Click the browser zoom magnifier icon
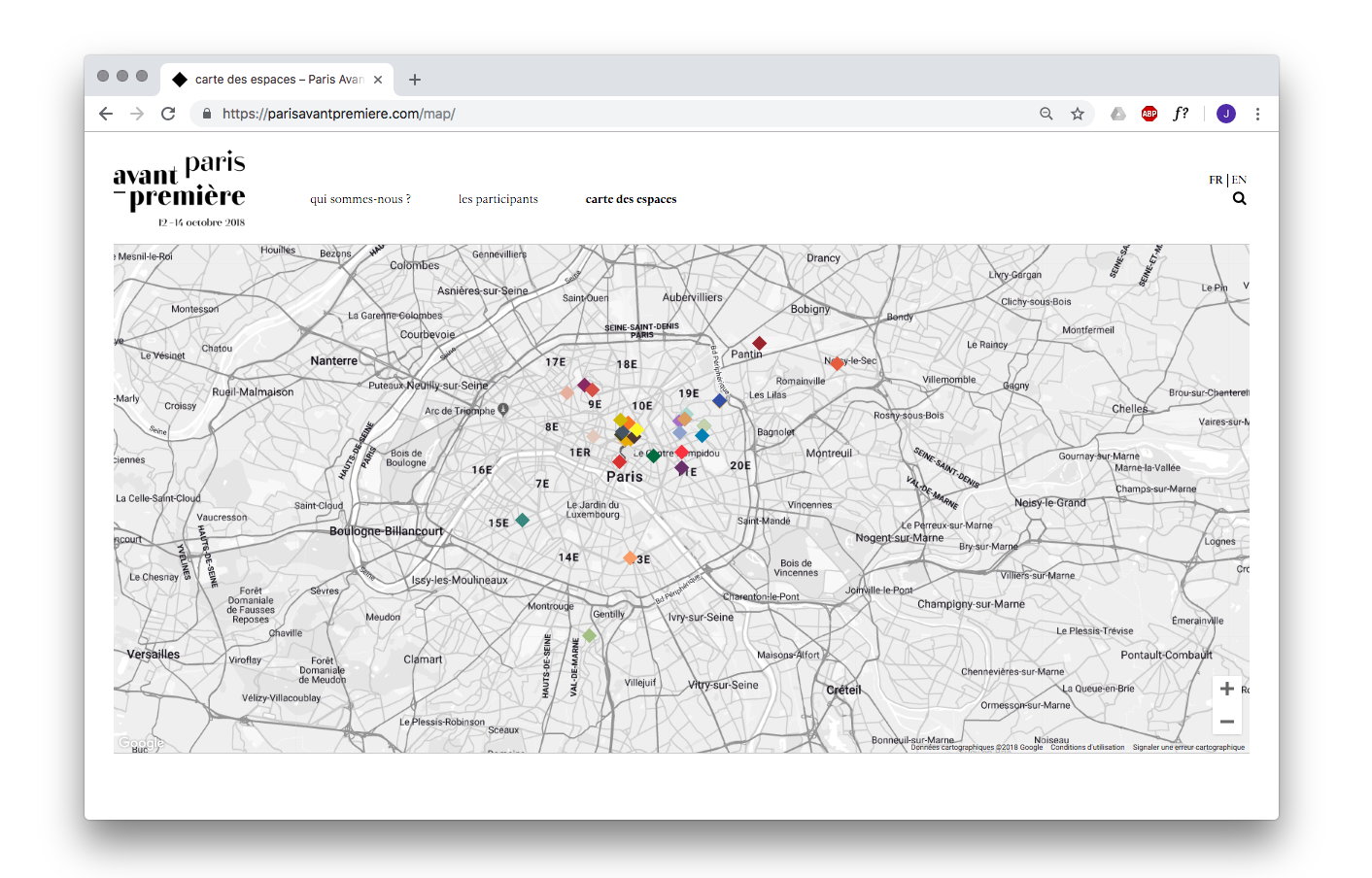Screen dimensions: 1372x878 pyautogui.click(x=1046, y=114)
